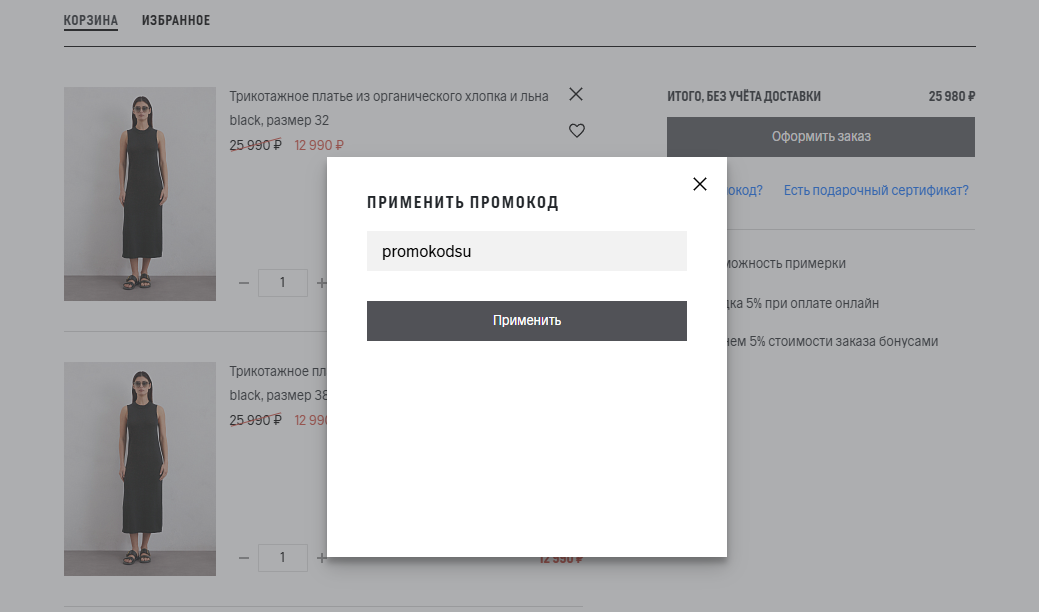Click the first item's quantity field

[x=282, y=283]
